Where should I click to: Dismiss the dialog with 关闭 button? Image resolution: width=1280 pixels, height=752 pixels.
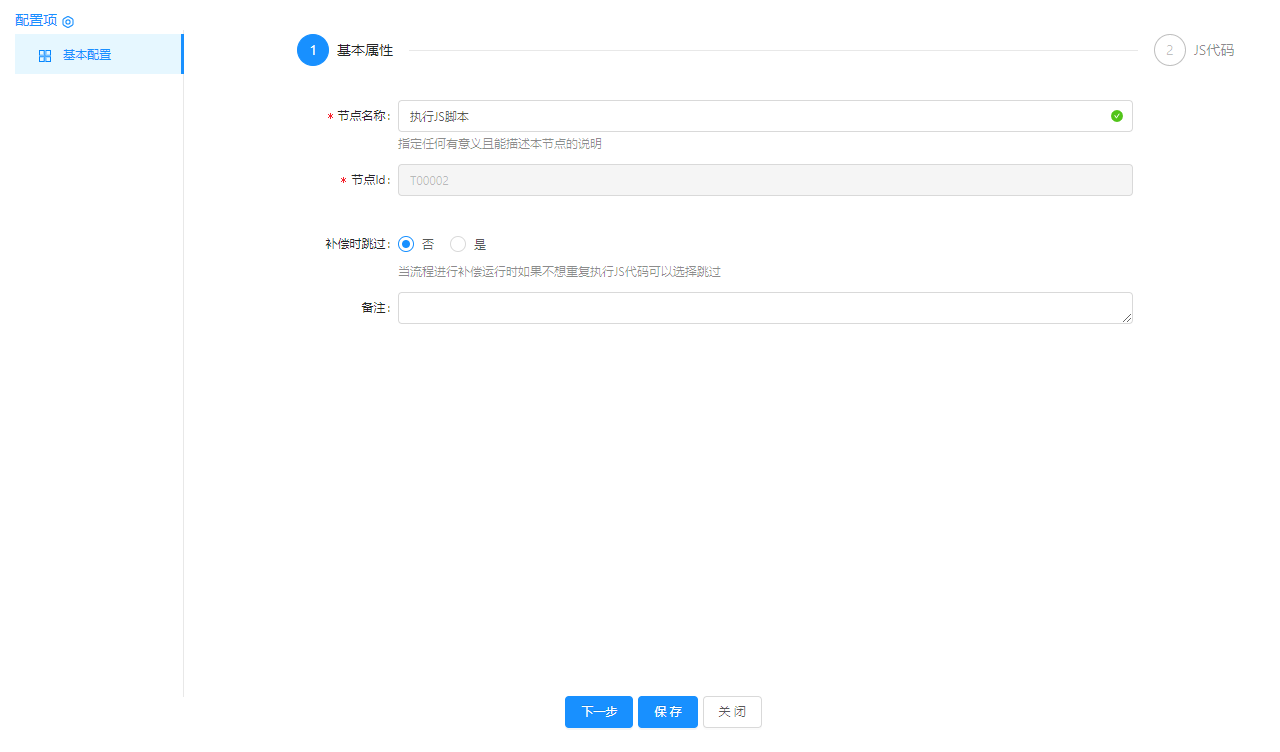(732, 712)
